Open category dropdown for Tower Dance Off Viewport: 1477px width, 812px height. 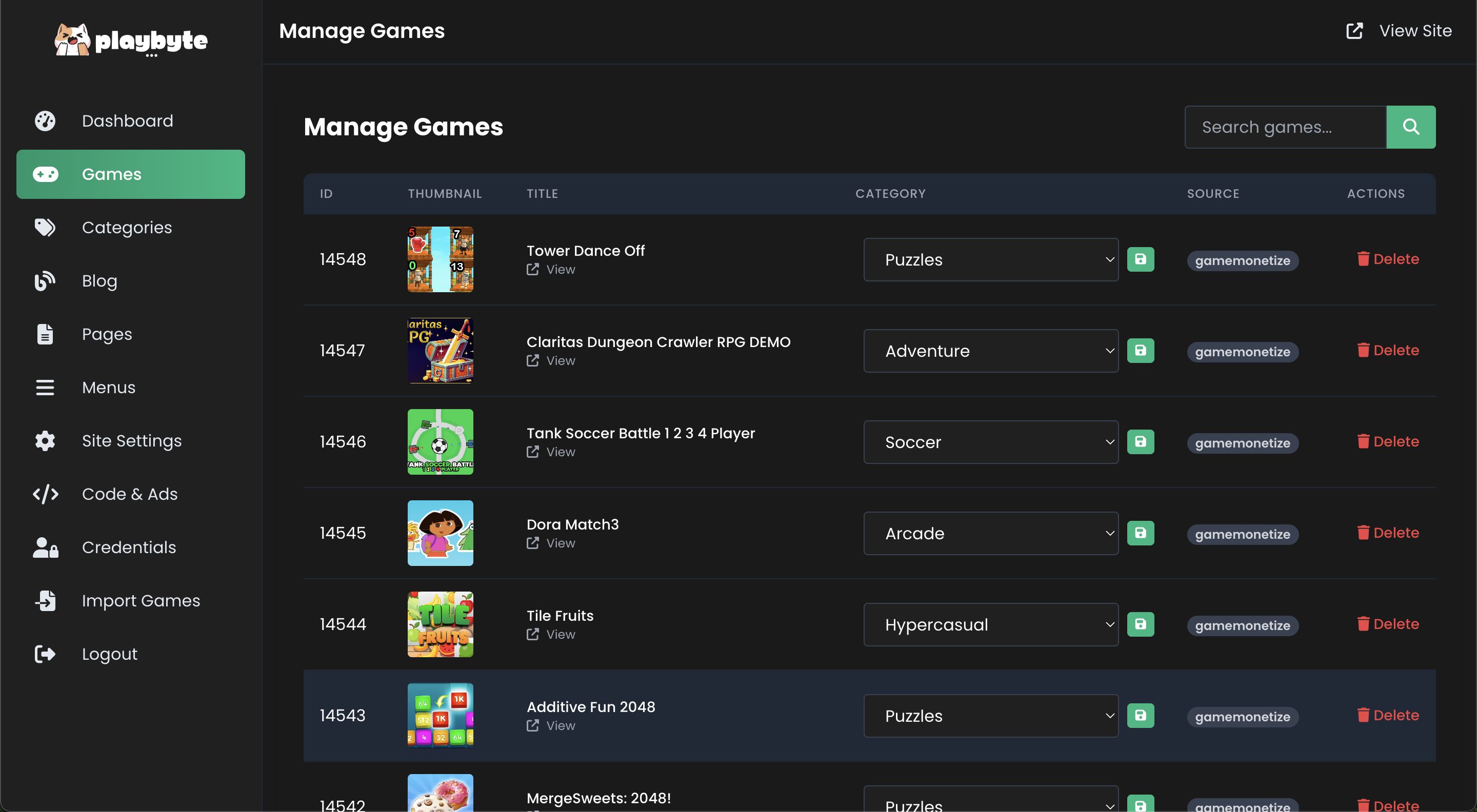coord(990,259)
